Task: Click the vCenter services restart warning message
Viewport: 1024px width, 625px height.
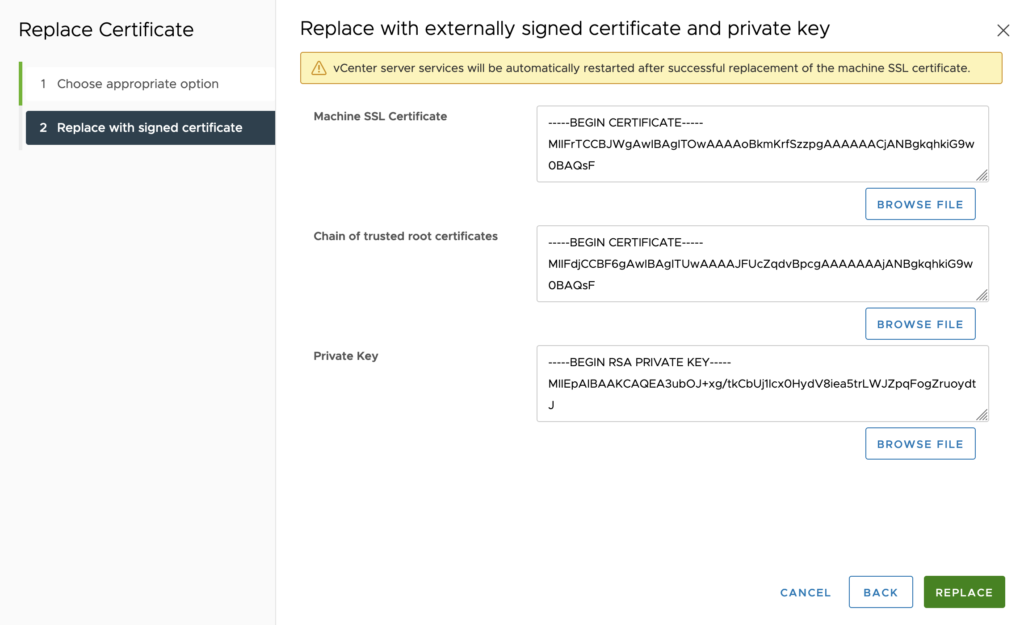Action: click(x=651, y=69)
